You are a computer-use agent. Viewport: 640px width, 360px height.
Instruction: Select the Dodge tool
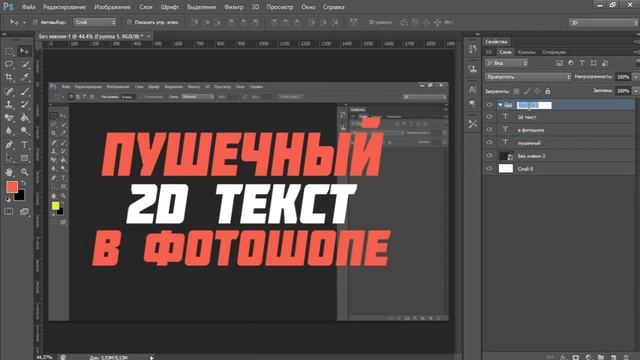point(25,131)
